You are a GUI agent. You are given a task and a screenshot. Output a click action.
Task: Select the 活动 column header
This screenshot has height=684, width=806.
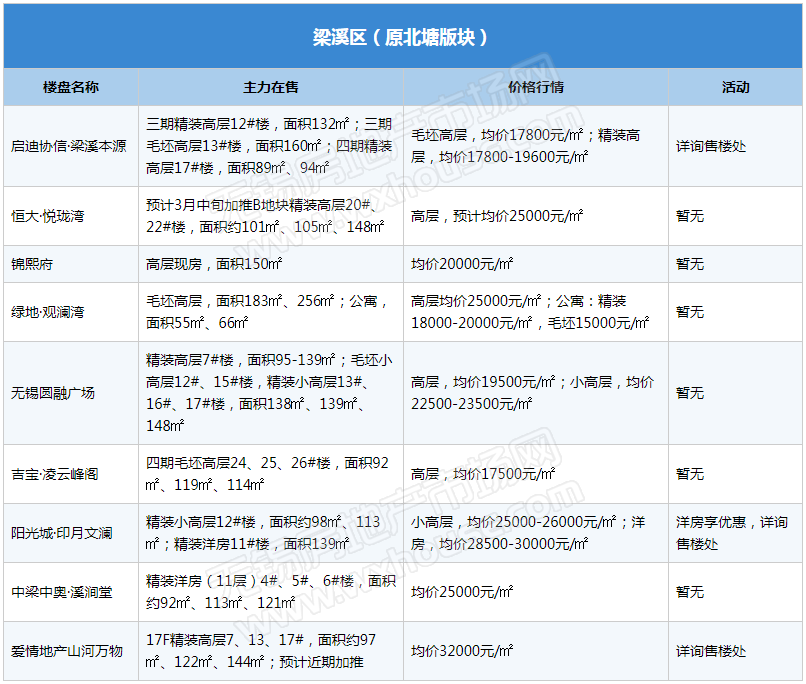(735, 87)
